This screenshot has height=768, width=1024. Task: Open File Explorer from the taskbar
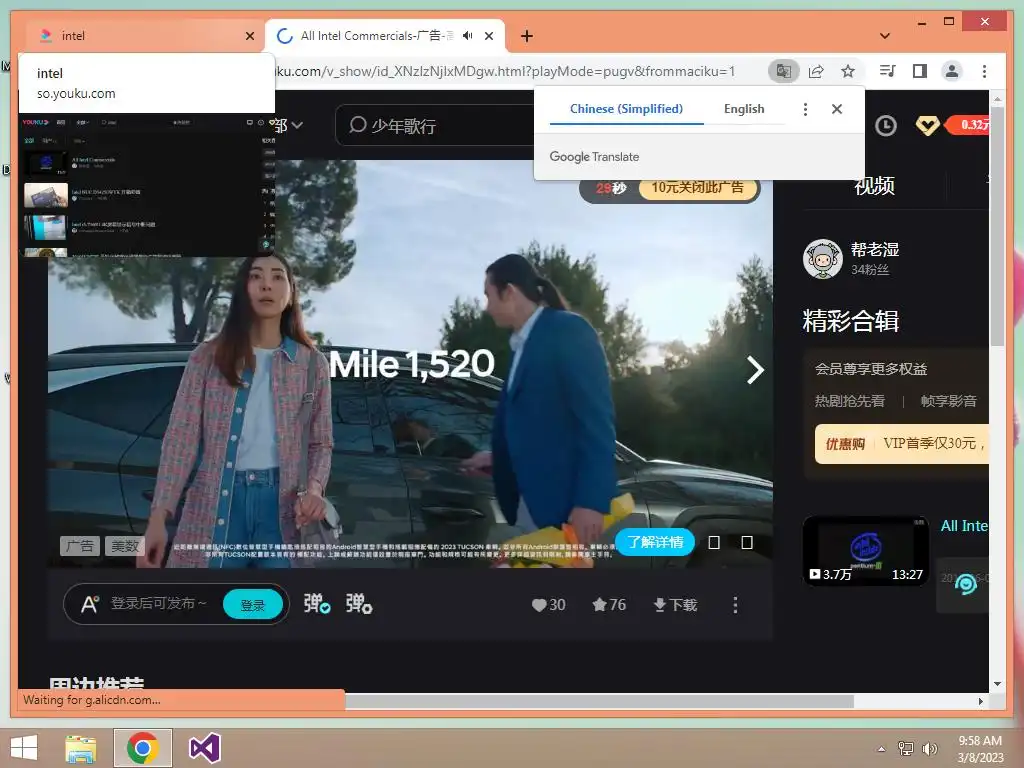click(80, 748)
